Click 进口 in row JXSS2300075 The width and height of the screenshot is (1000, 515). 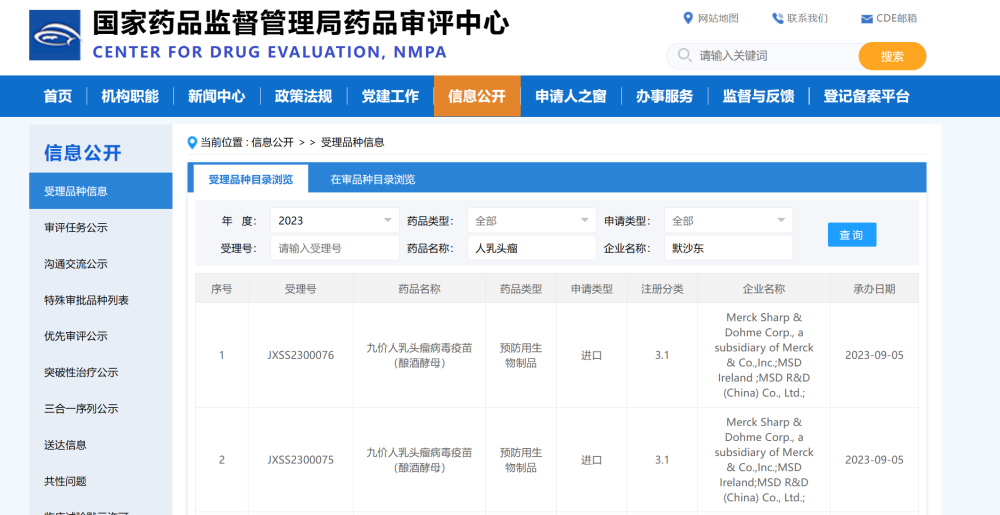coord(591,460)
